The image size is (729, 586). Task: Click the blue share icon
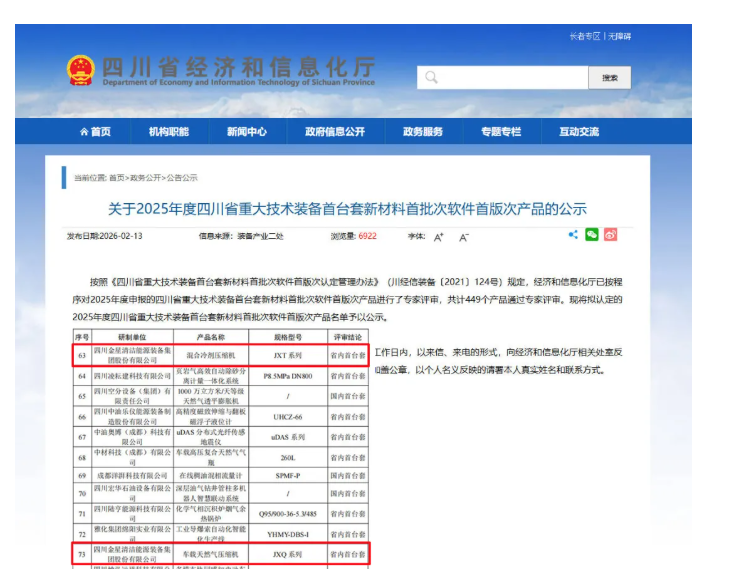tap(573, 234)
